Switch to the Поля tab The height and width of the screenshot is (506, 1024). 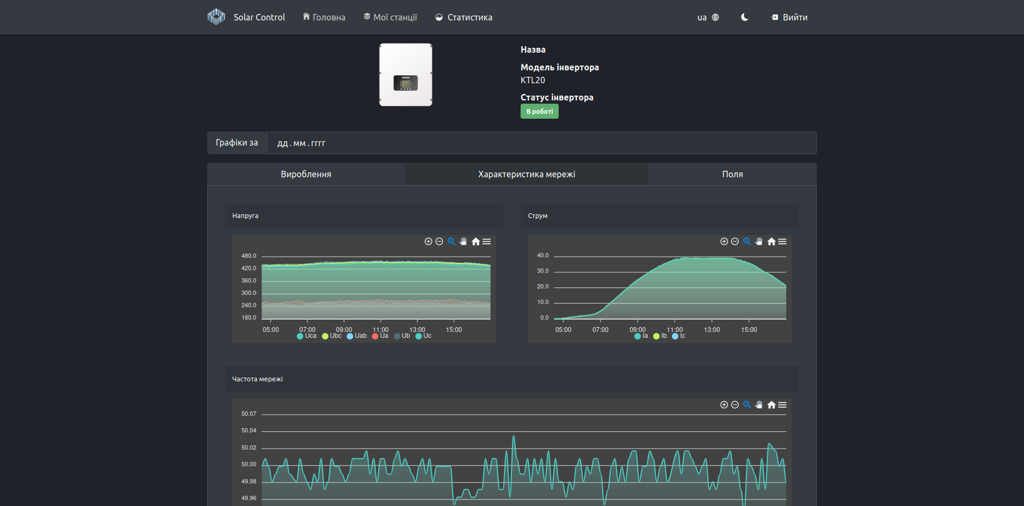[732, 174]
